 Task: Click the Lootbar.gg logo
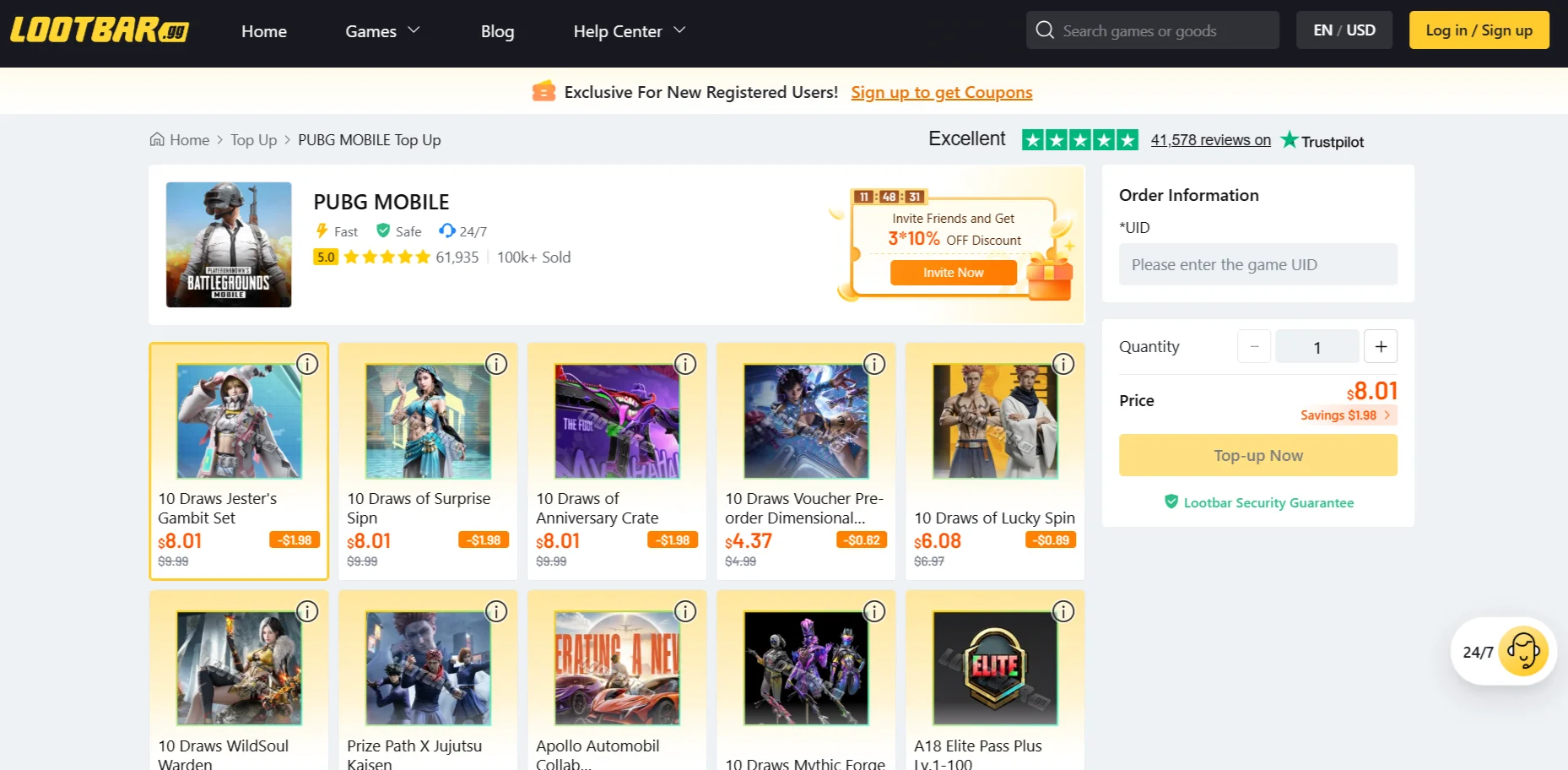pyautogui.click(x=99, y=30)
